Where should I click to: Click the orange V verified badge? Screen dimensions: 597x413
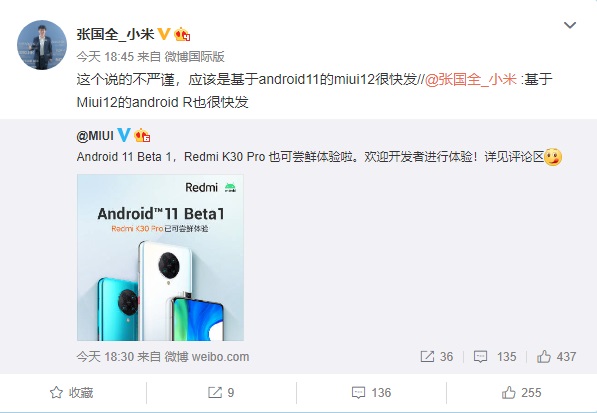tap(164, 34)
